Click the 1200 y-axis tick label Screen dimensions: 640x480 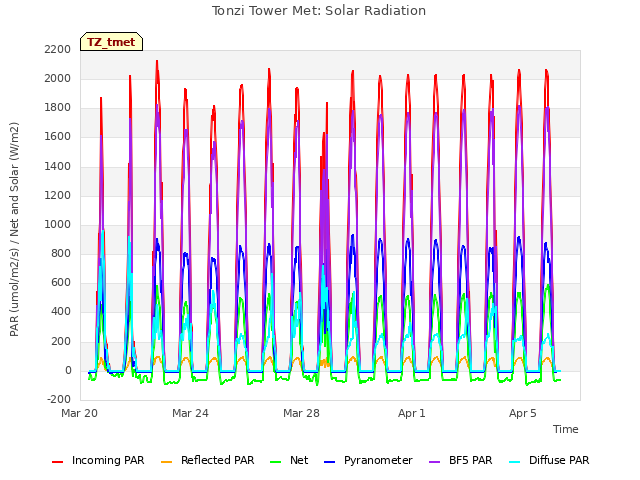tap(58, 195)
